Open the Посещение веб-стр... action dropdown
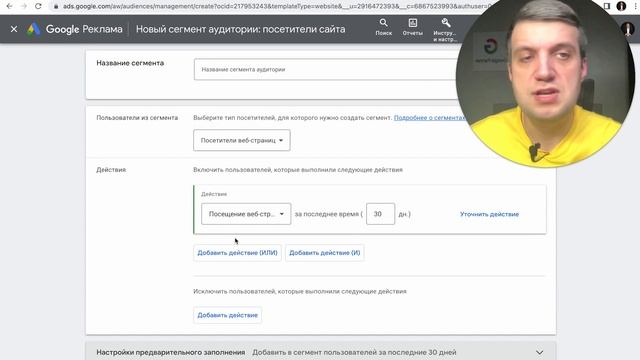This screenshot has width=640, height=360. click(246, 214)
